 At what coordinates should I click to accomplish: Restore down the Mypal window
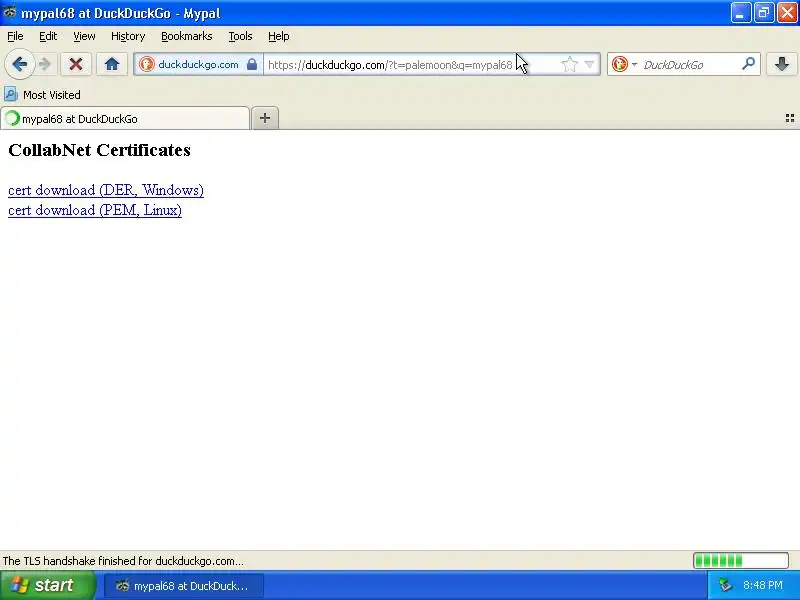[x=764, y=13]
